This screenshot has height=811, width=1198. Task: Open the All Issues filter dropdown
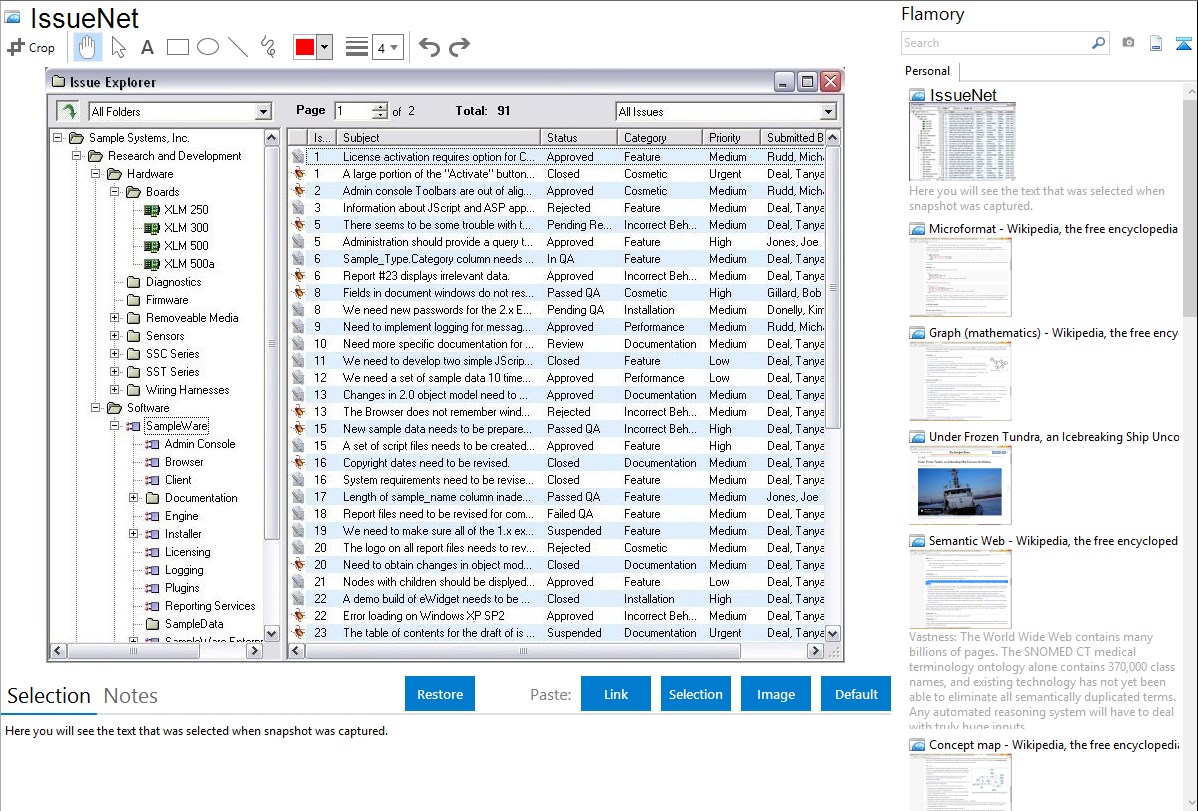point(828,112)
